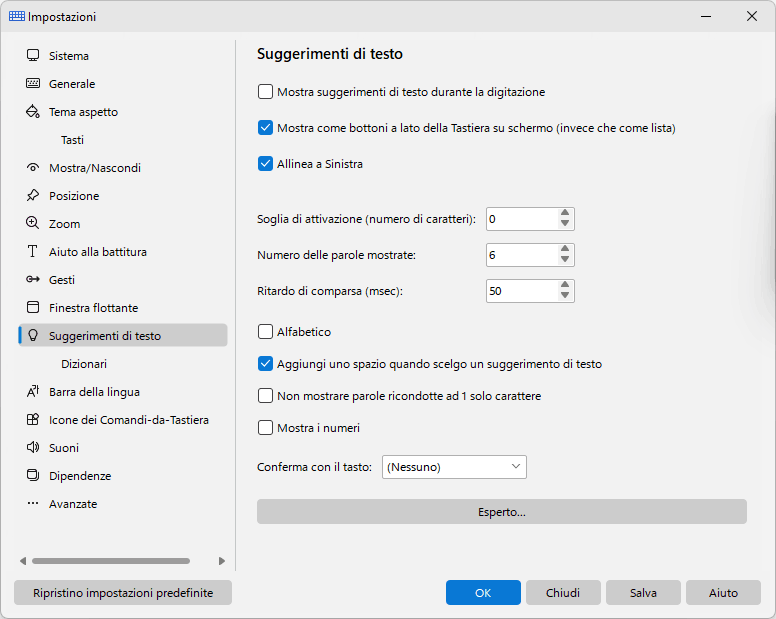Click the Finestra flottante window icon
Image resolution: width=776 pixels, height=619 pixels.
(x=33, y=307)
